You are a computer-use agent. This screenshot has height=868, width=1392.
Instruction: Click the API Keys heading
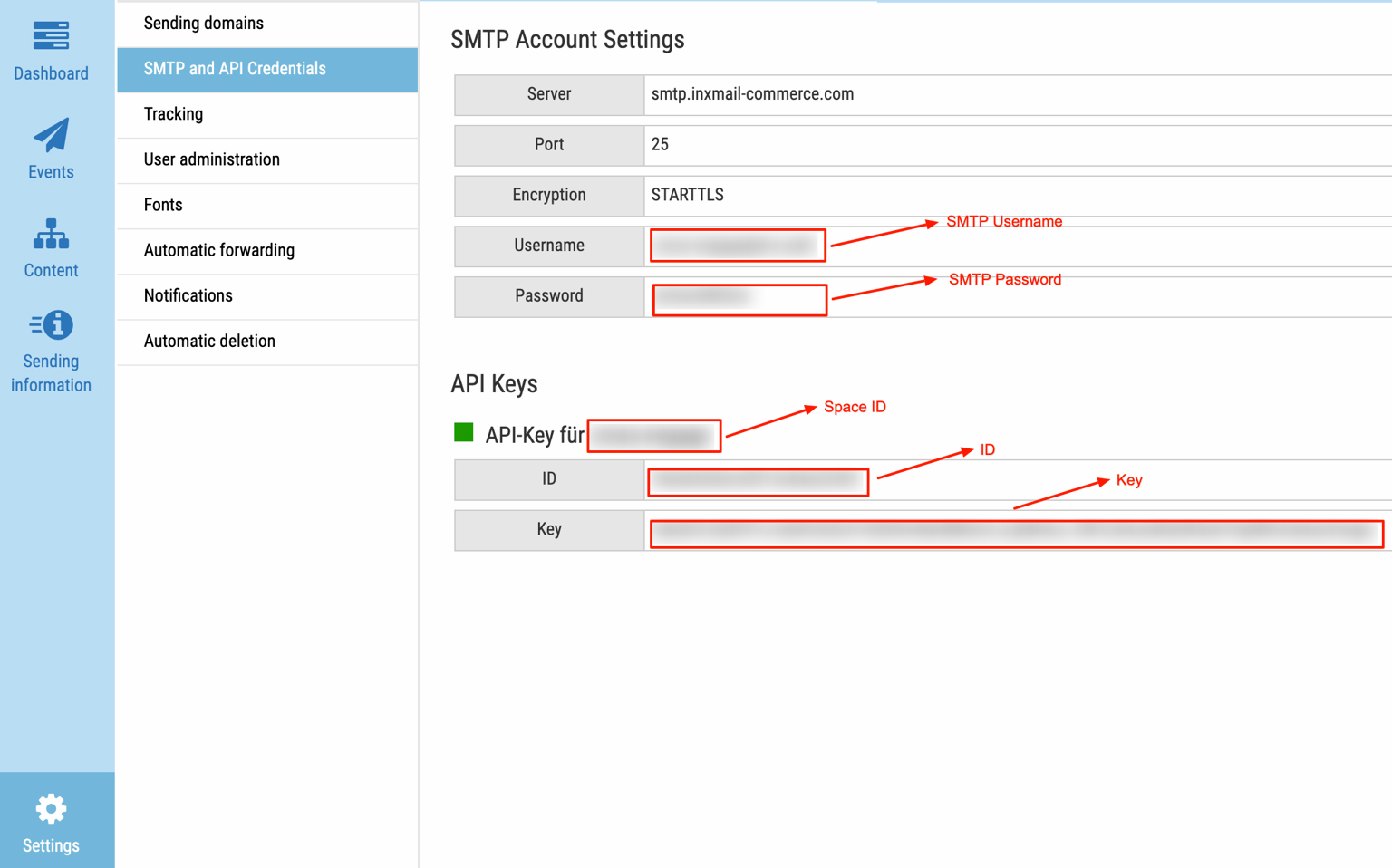click(x=494, y=384)
